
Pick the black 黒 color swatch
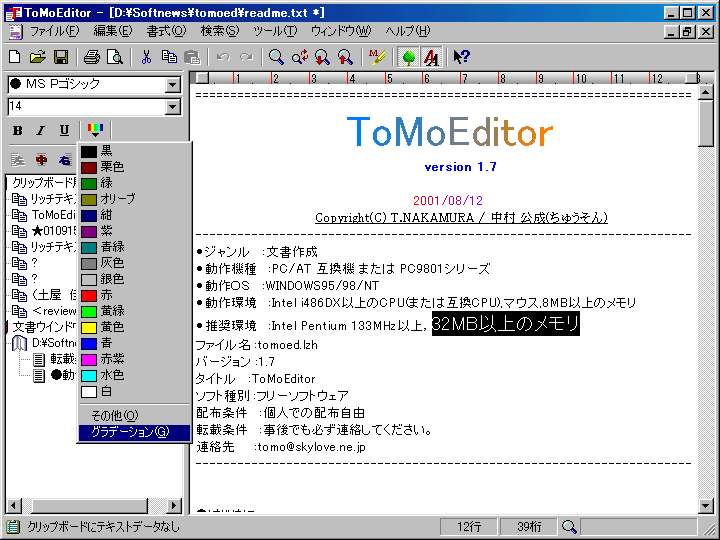[89, 152]
